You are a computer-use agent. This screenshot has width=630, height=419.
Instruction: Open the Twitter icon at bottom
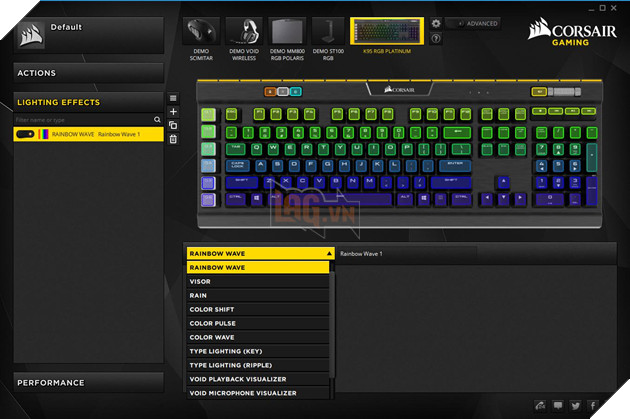[x=575, y=406]
